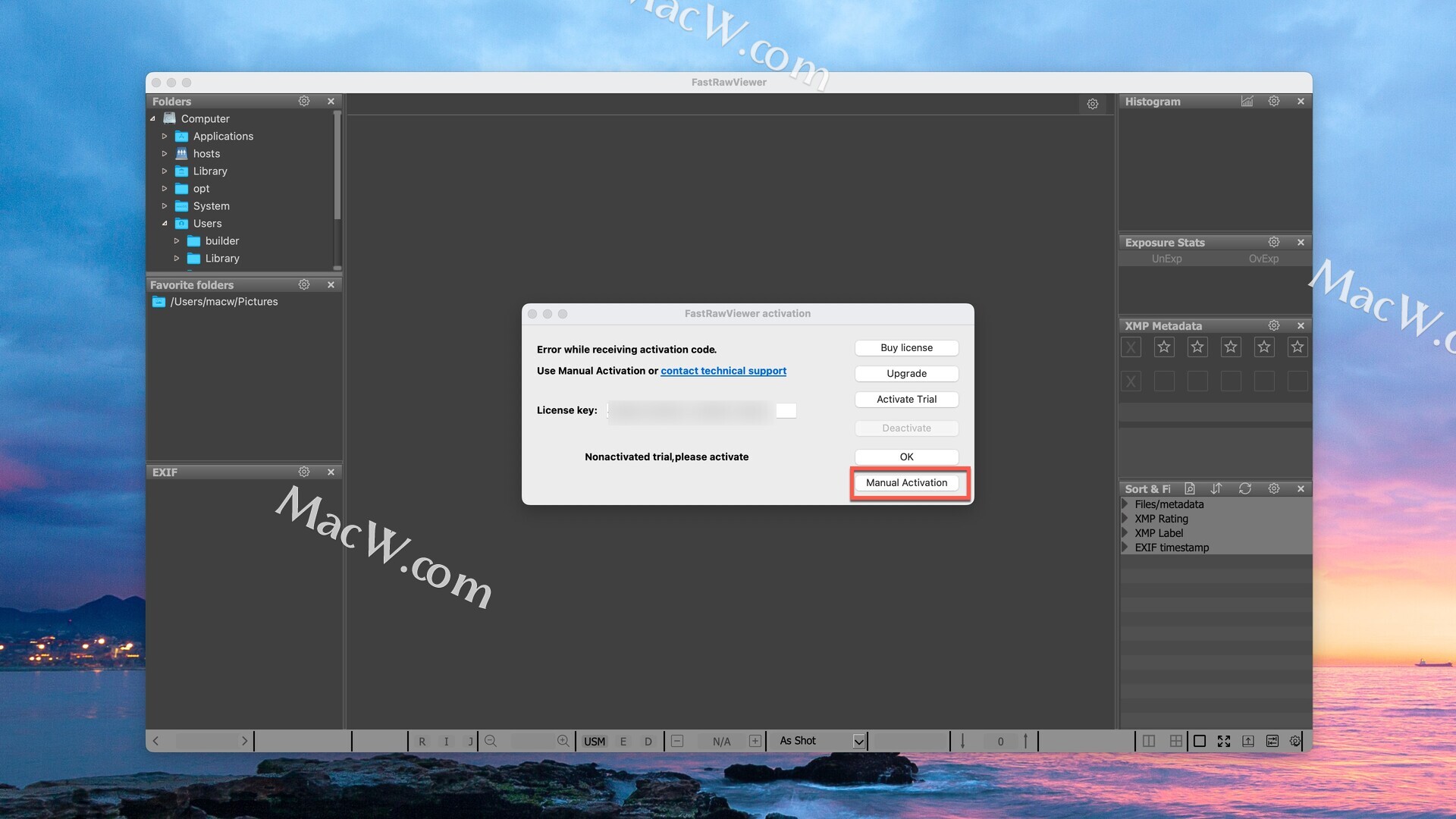This screenshot has height=819, width=1456.
Task: Open the As Shot white balance dropdown
Action: pyautogui.click(x=858, y=741)
